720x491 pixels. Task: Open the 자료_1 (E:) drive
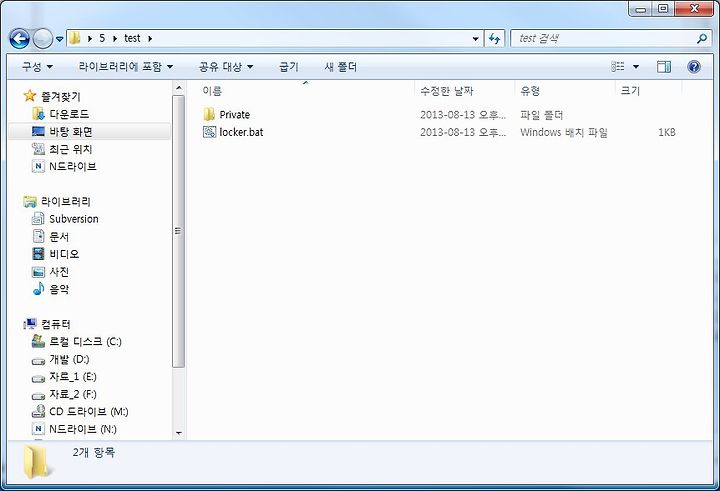point(73,377)
